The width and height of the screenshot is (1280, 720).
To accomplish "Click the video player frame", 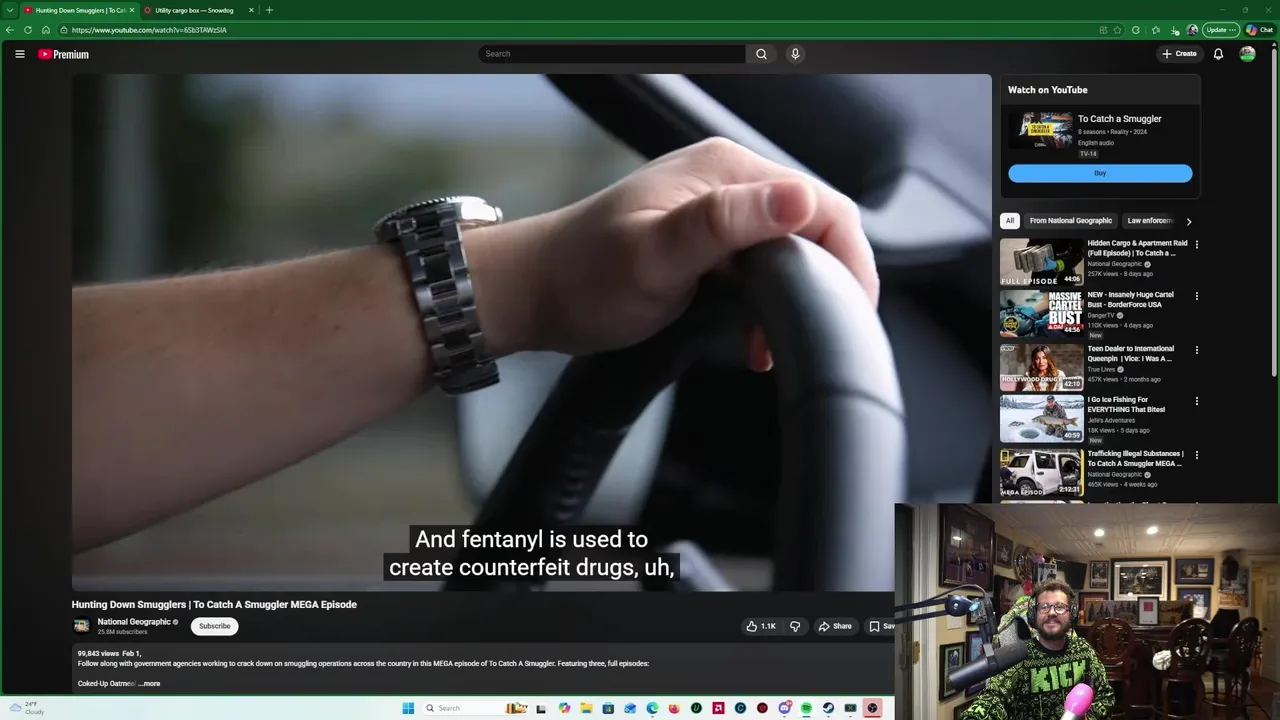I will (531, 332).
